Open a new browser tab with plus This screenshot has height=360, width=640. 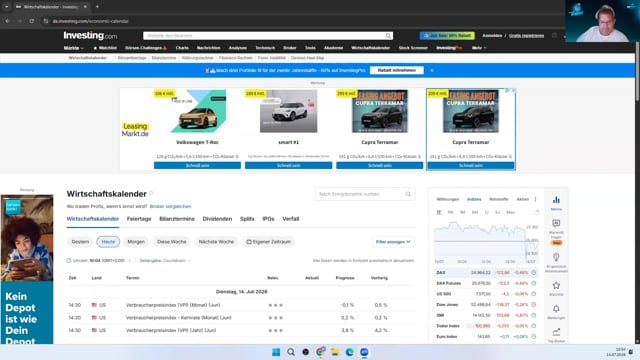pos(97,7)
